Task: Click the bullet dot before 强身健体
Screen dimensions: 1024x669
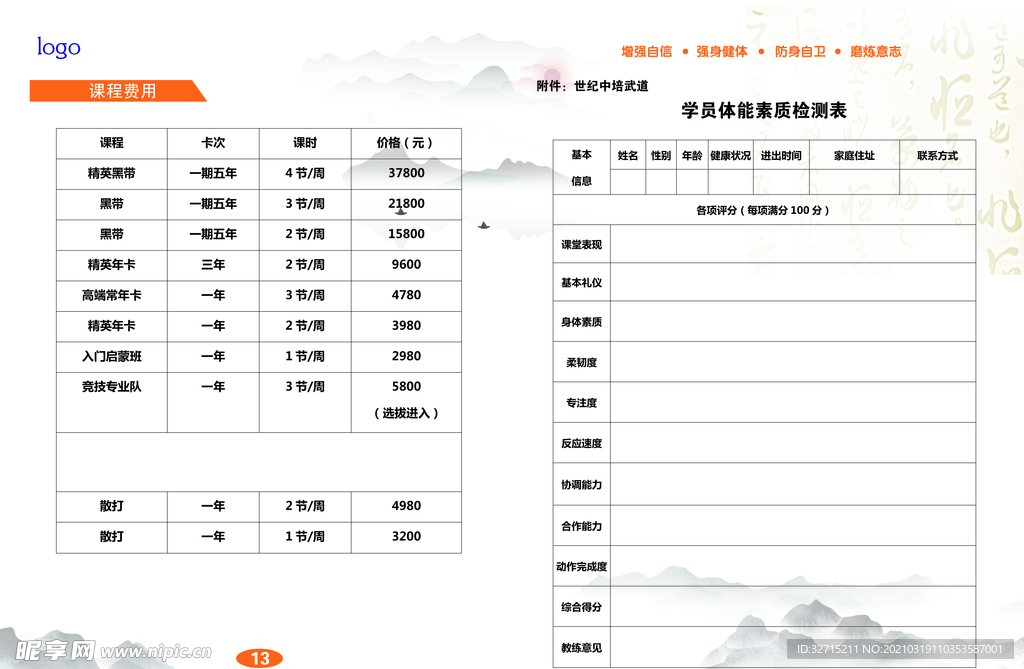Action: [684, 51]
